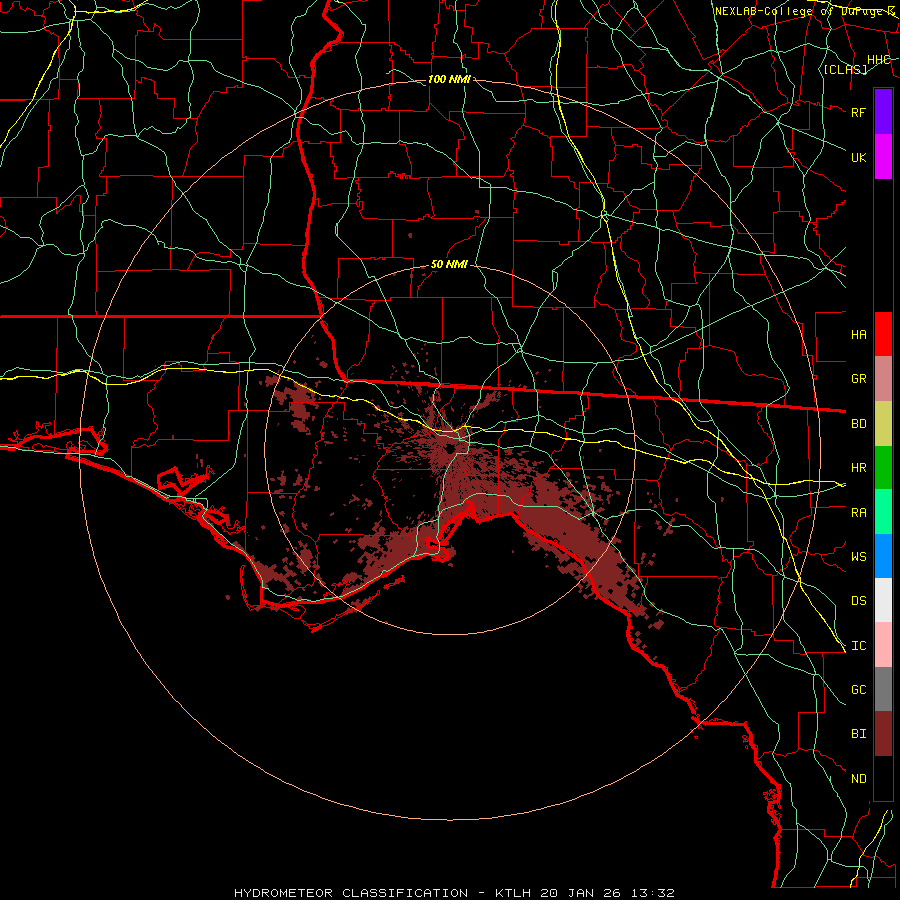Click the UK legend label
900x900 pixels.
[858, 157]
